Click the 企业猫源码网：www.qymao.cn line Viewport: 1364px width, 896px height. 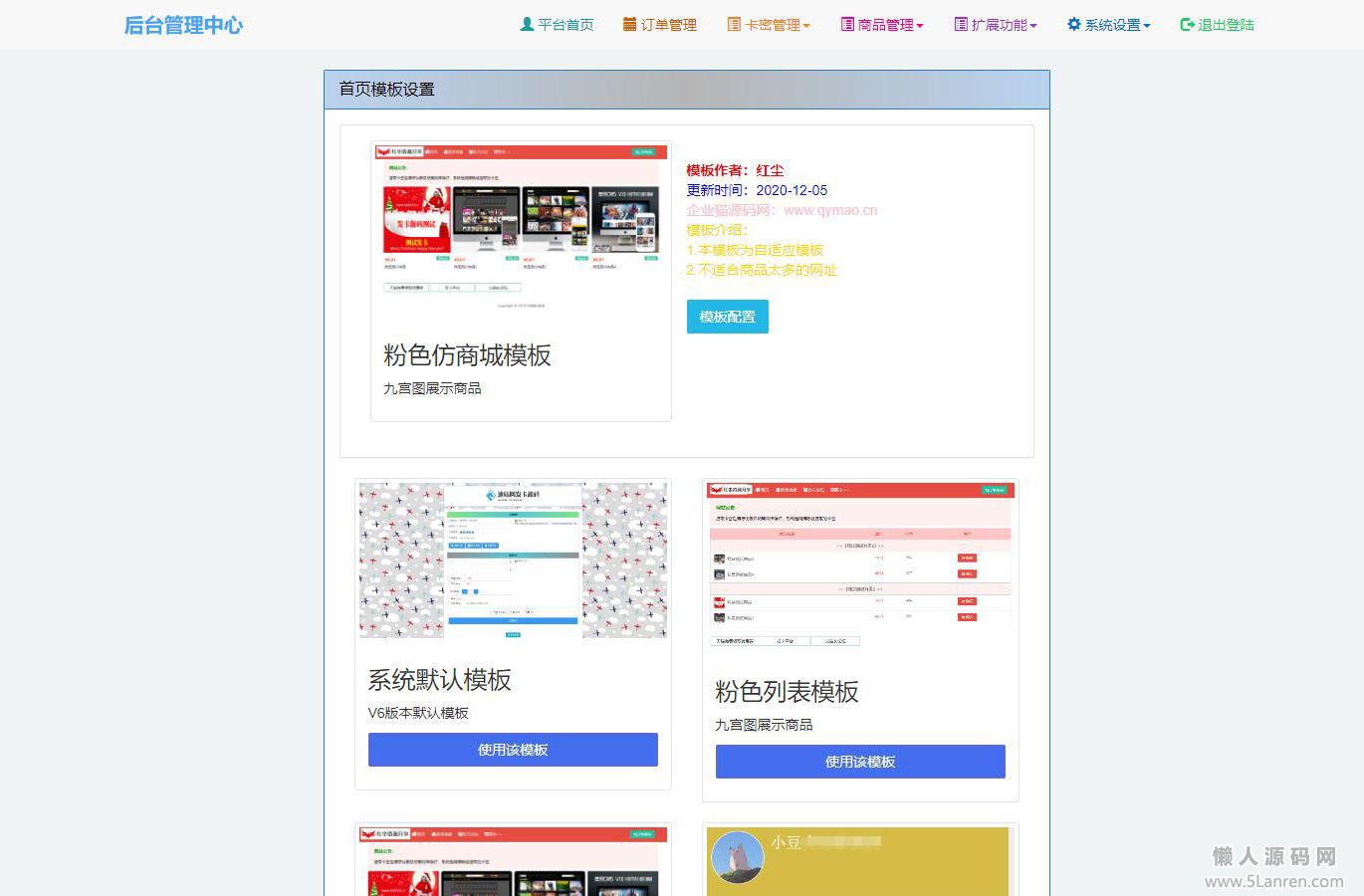click(x=782, y=210)
